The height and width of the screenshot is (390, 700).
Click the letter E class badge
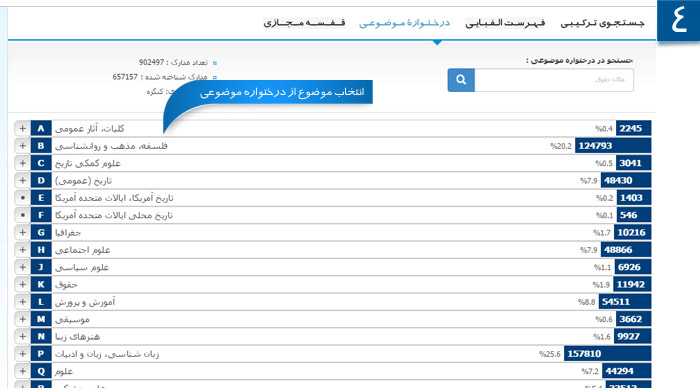(x=41, y=198)
